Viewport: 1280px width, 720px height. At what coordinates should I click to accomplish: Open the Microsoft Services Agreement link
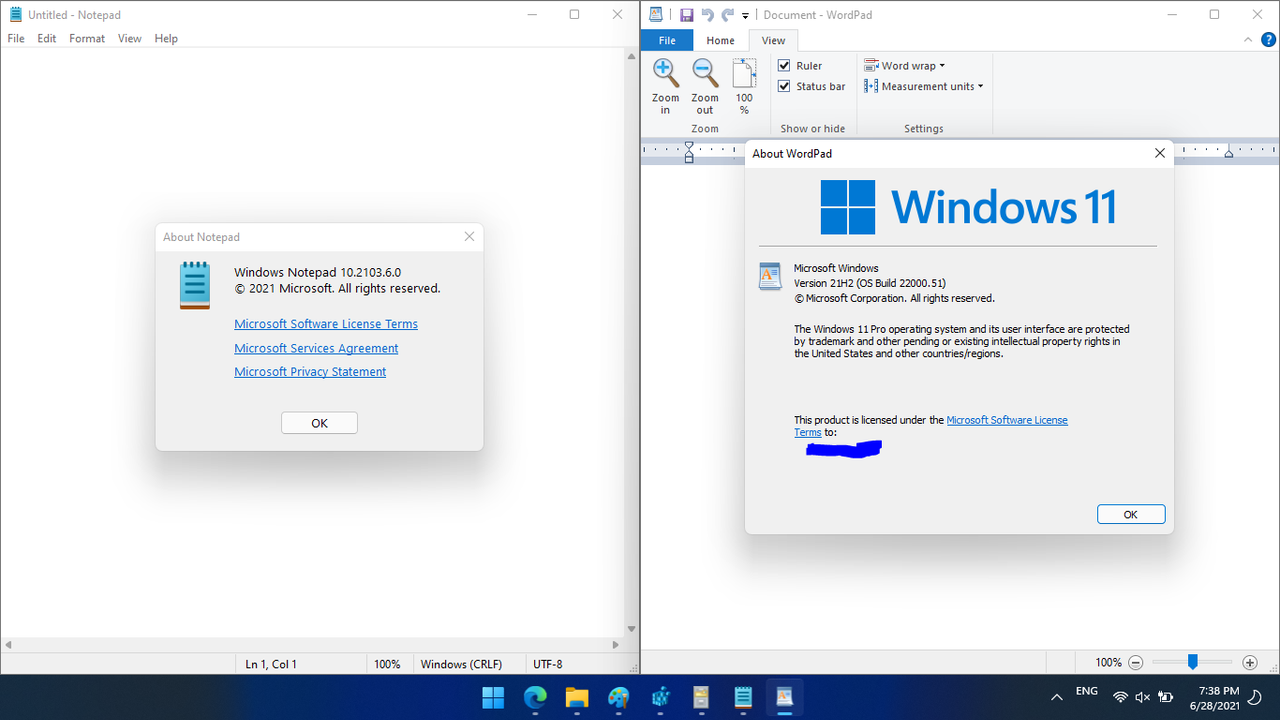[x=316, y=348]
